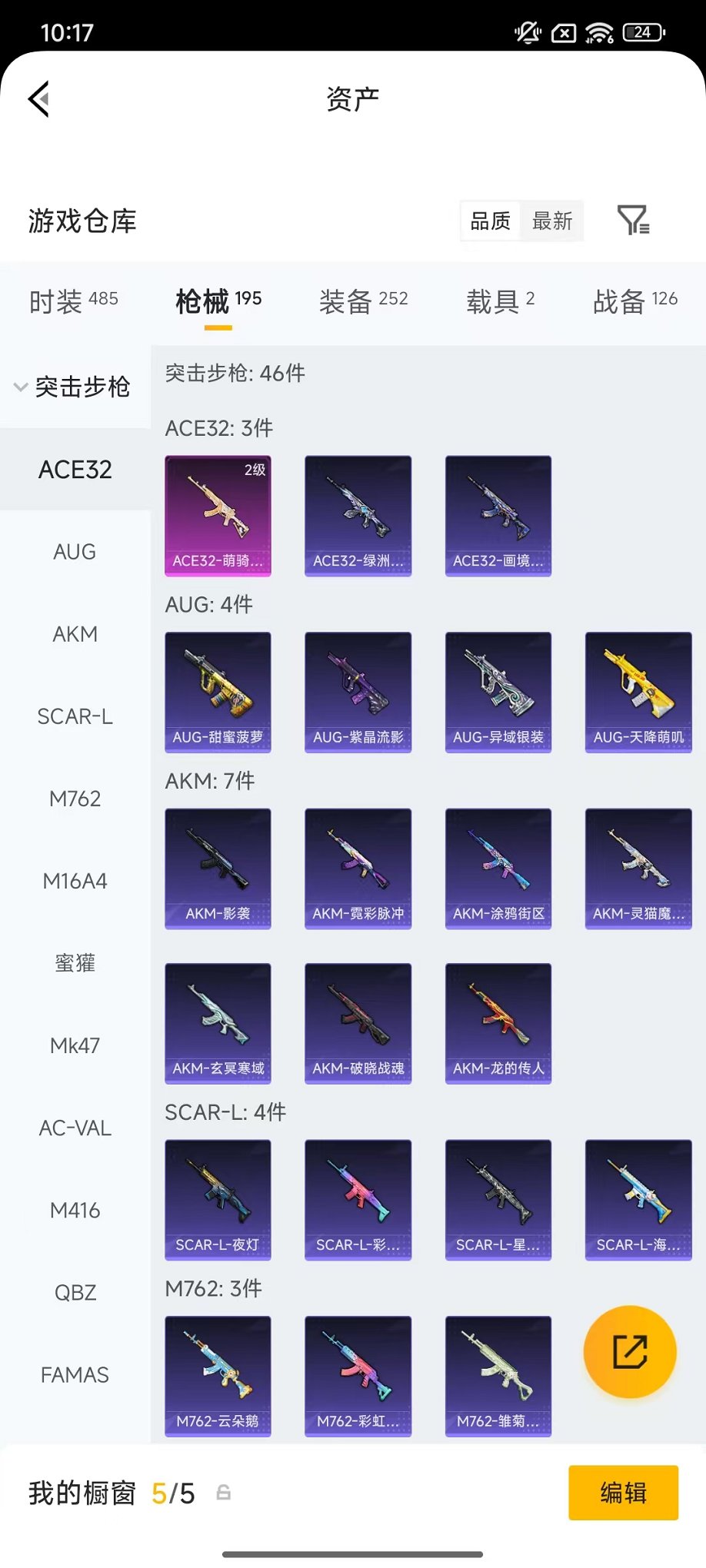The width and height of the screenshot is (706, 1568).
Task: Open the M762-云朵鹅 skin icon
Action: click(x=218, y=1376)
